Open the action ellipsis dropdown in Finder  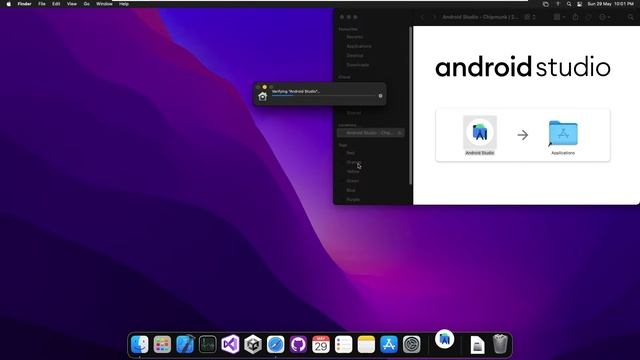click(x=604, y=17)
